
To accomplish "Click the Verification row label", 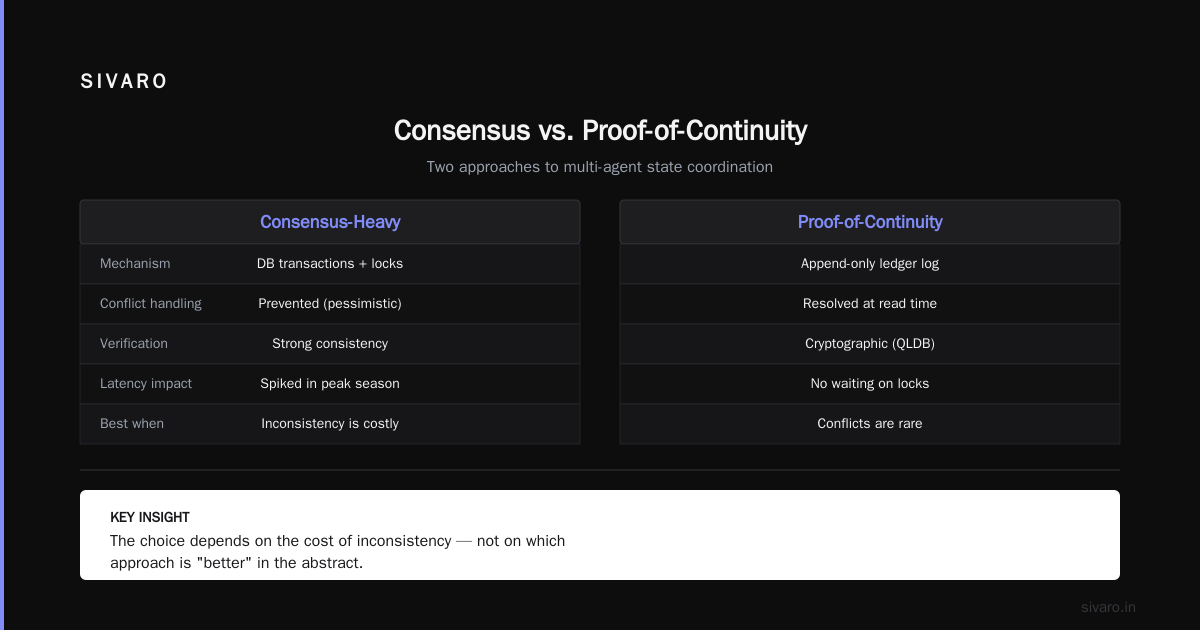I will click(x=134, y=343).
